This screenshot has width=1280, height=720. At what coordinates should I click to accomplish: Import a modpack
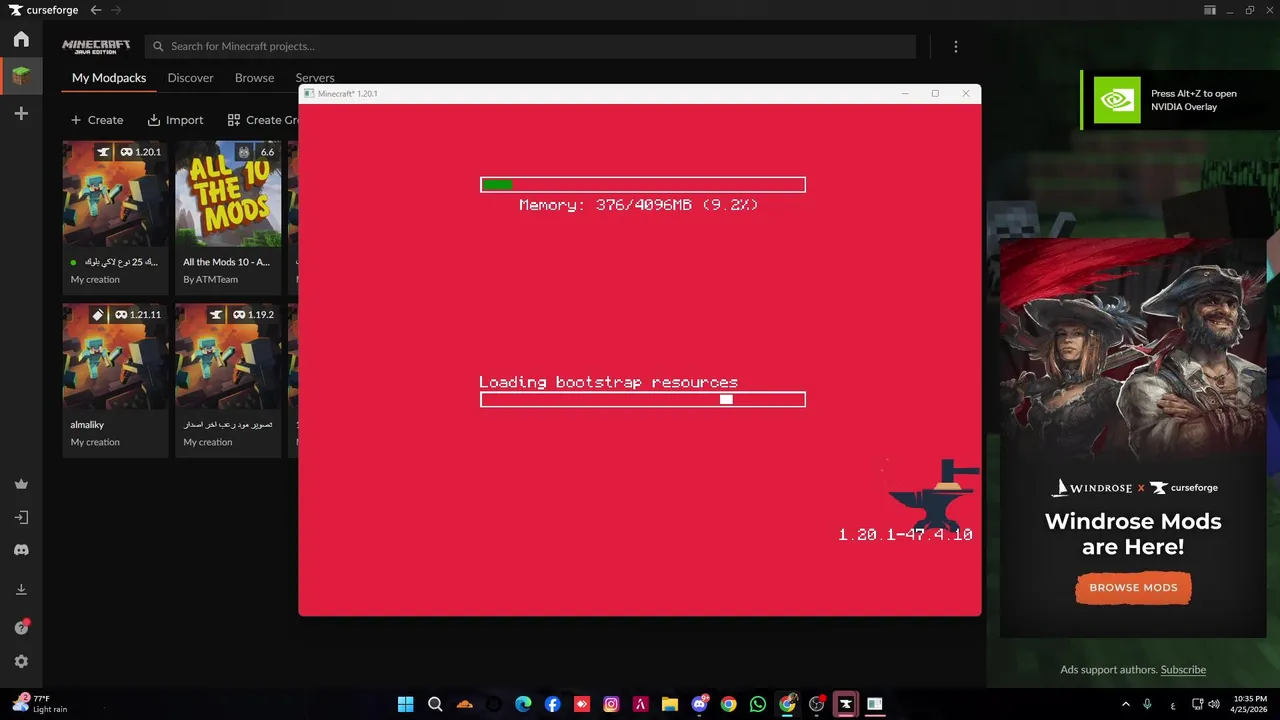point(175,120)
